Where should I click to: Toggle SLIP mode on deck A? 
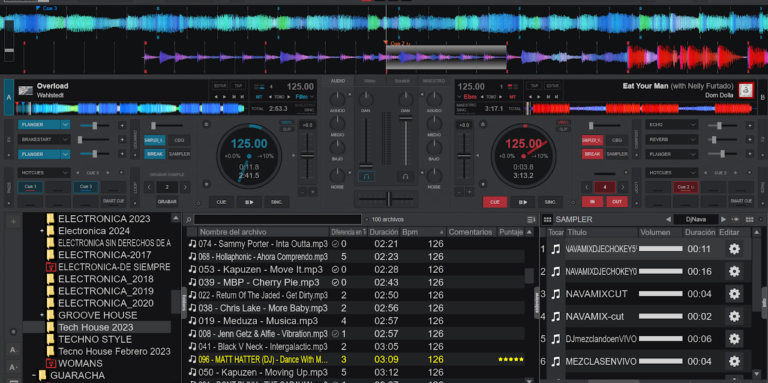coord(287,129)
